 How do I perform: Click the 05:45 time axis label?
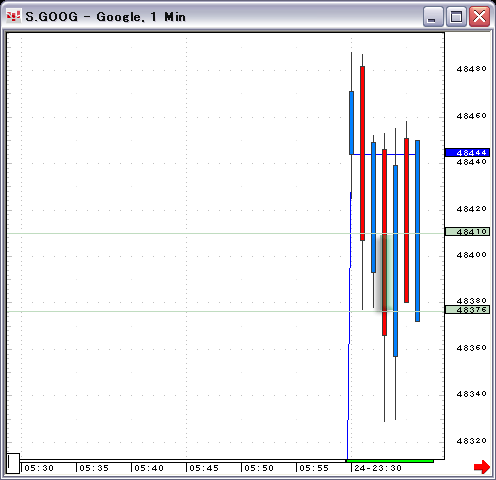pyautogui.click(x=204, y=468)
